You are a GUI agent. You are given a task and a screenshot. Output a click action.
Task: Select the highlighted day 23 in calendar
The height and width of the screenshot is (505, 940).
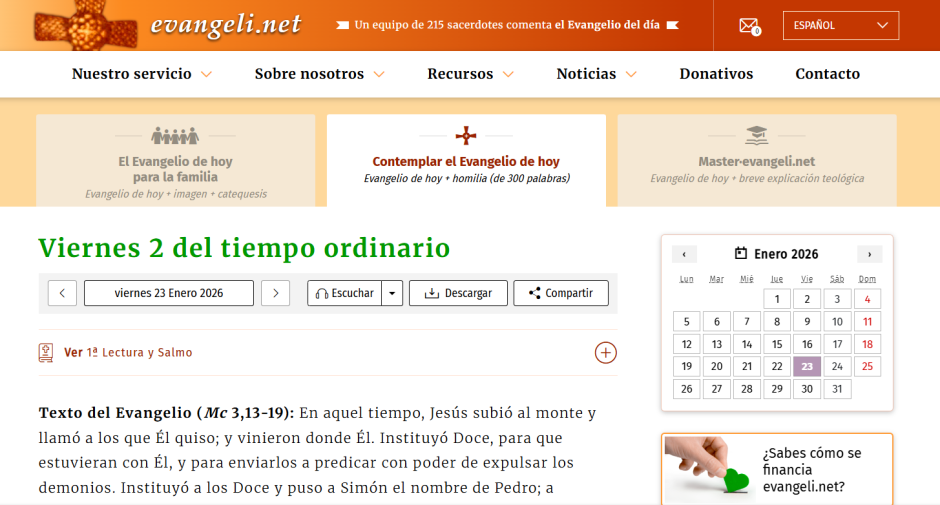(x=807, y=366)
